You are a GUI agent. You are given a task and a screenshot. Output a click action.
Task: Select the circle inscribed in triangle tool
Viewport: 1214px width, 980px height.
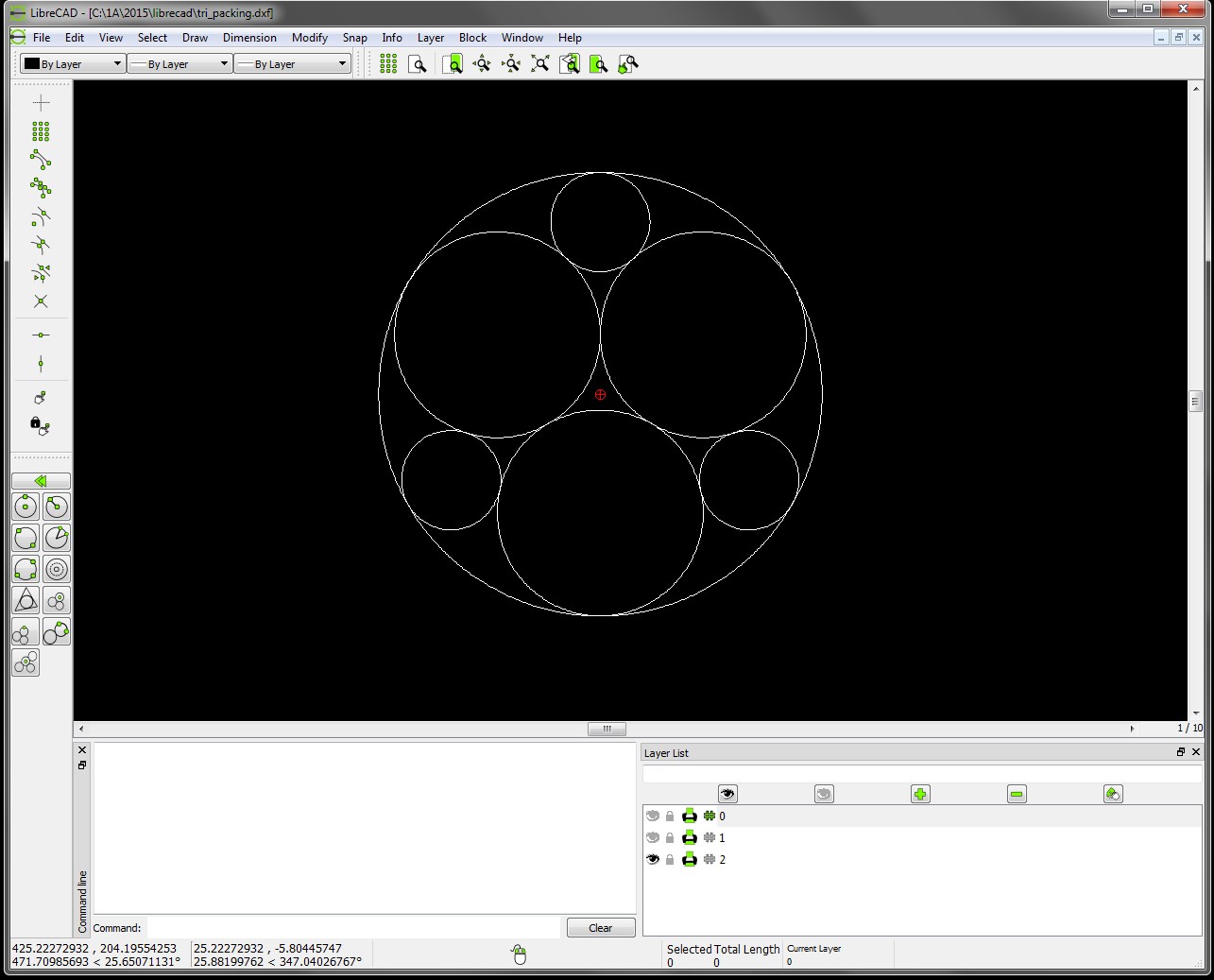[x=25, y=599]
